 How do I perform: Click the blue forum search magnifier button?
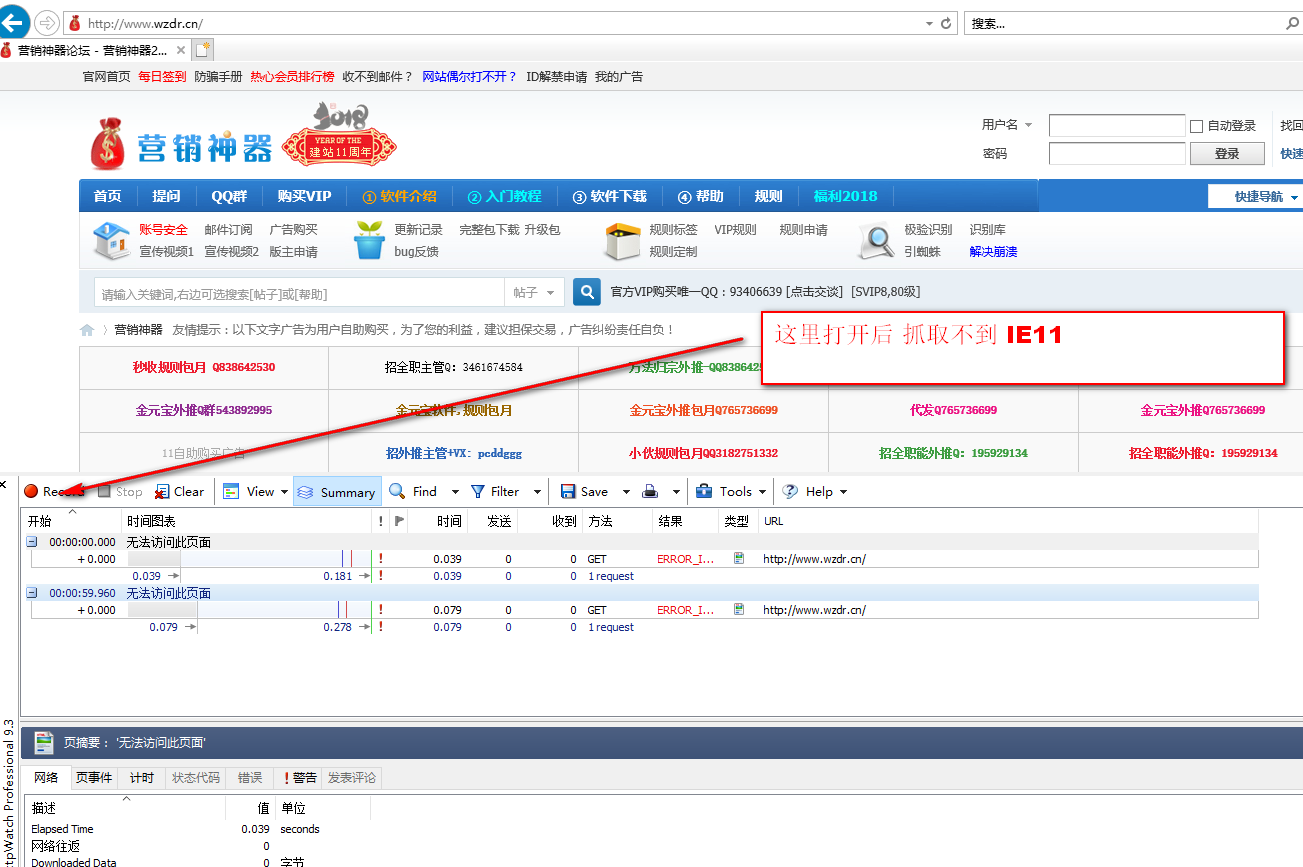coord(587,292)
